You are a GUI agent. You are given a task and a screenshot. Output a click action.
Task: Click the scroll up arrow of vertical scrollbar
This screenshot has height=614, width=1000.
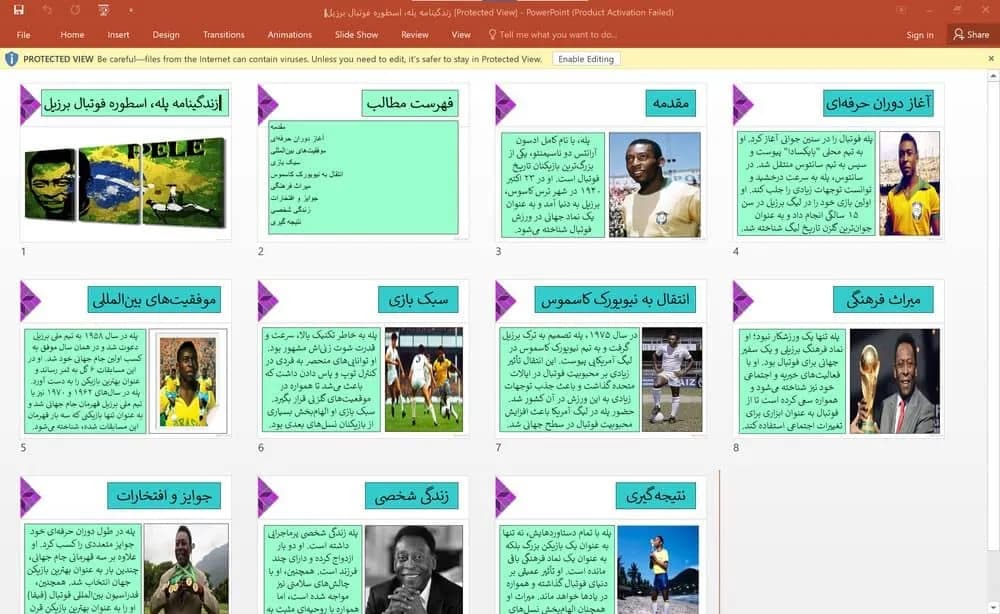point(993,77)
